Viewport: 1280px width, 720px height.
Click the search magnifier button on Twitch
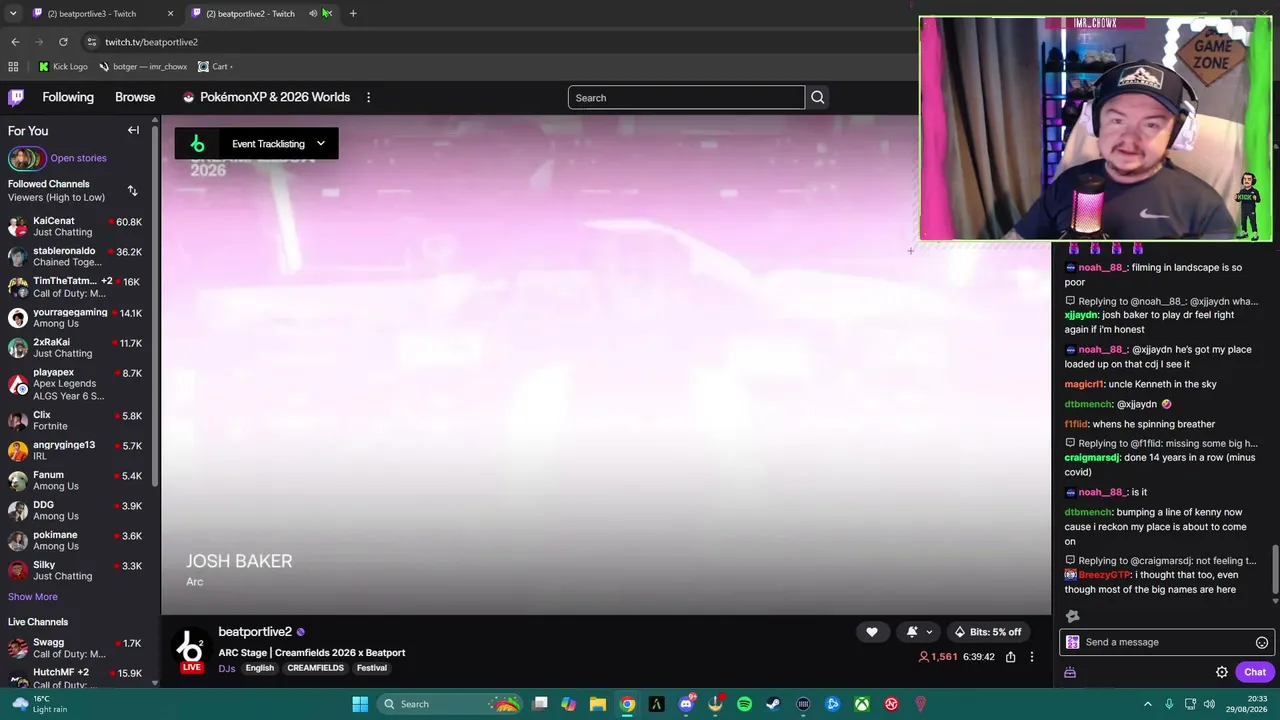tap(818, 97)
